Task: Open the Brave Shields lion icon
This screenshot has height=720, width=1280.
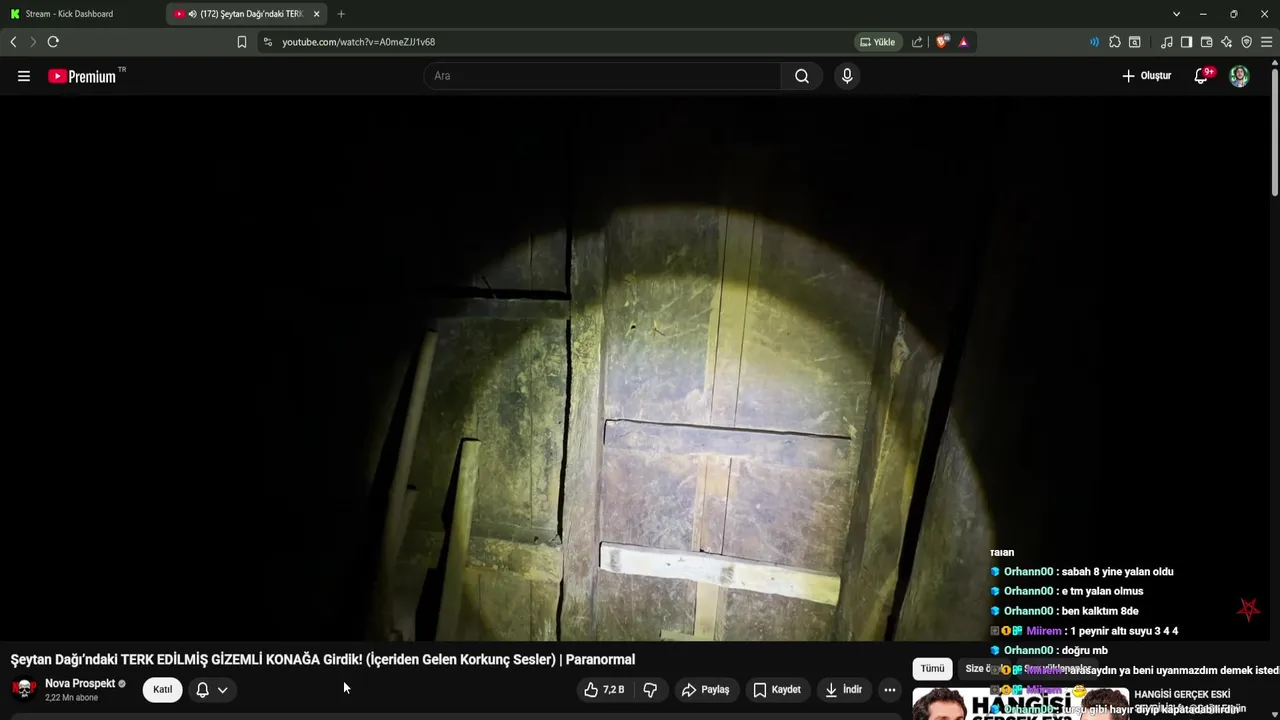Action: [942, 42]
